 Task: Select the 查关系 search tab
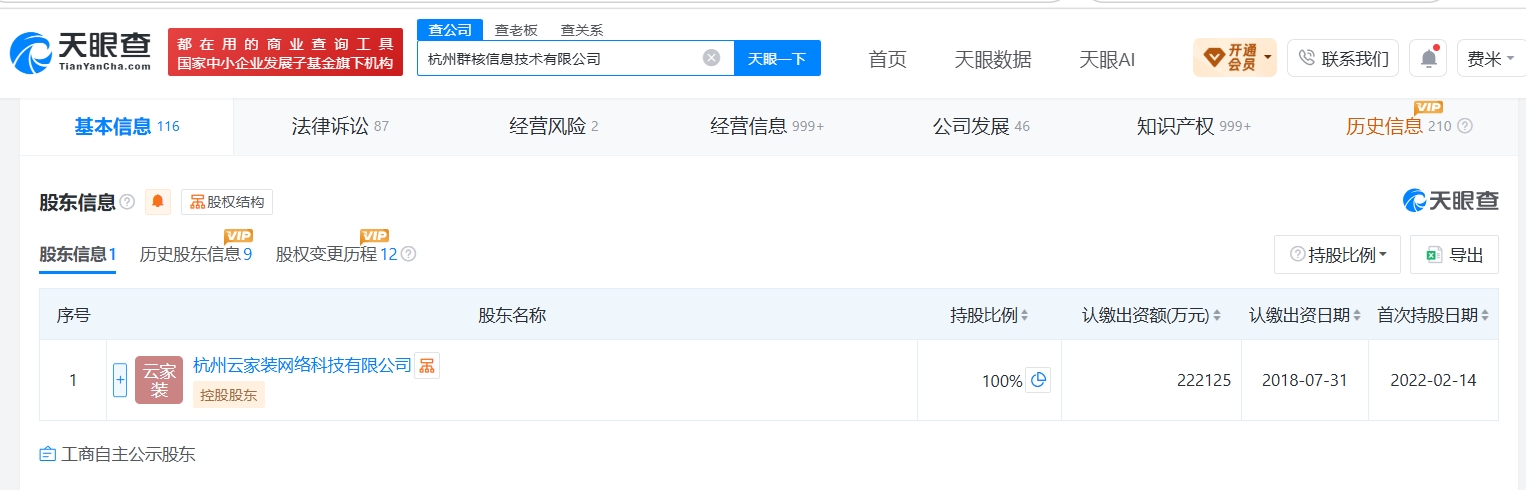click(x=581, y=30)
